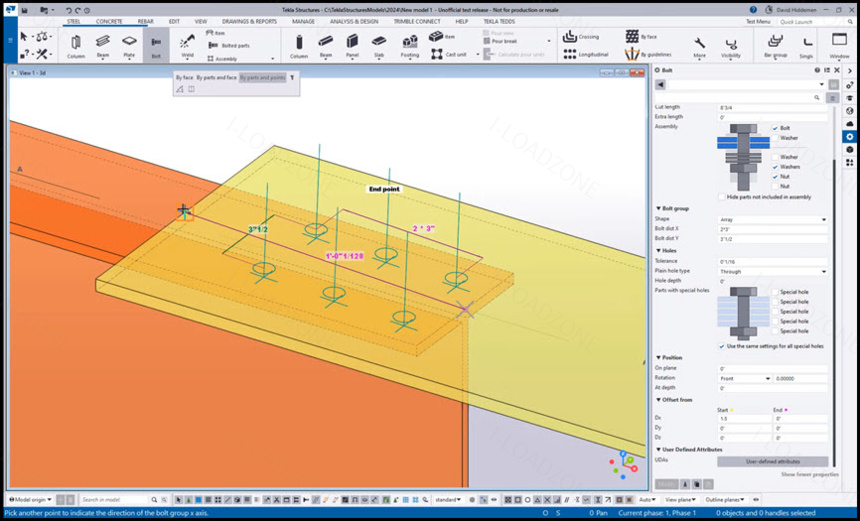Select the concrete Panel tool
The height and width of the screenshot is (521, 860).
pyautogui.click(x=352, y=46)
